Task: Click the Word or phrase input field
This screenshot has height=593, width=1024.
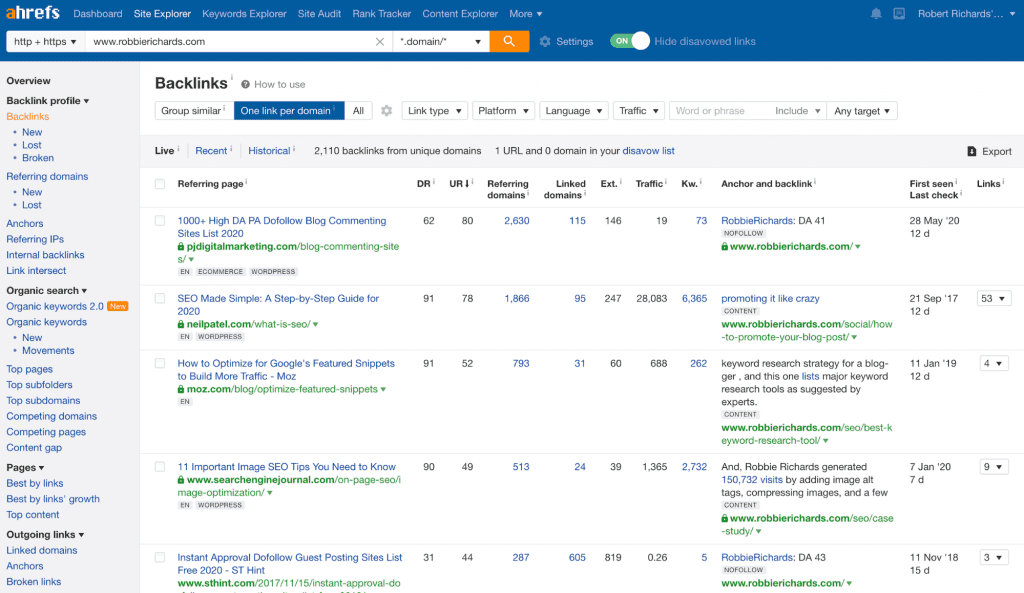Action: pyautogui.click(x=718, y=111)
